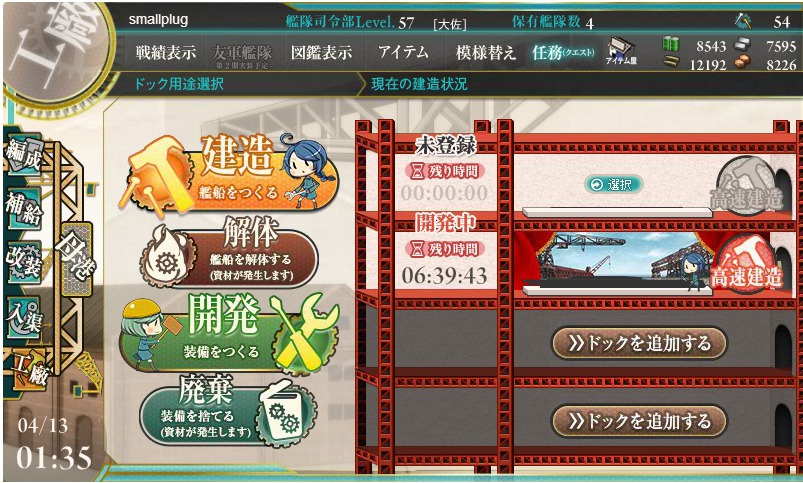This screenshot has width=803, height=483.
Task: Click the red 高速建造 instant build icon
Action: 748,266
